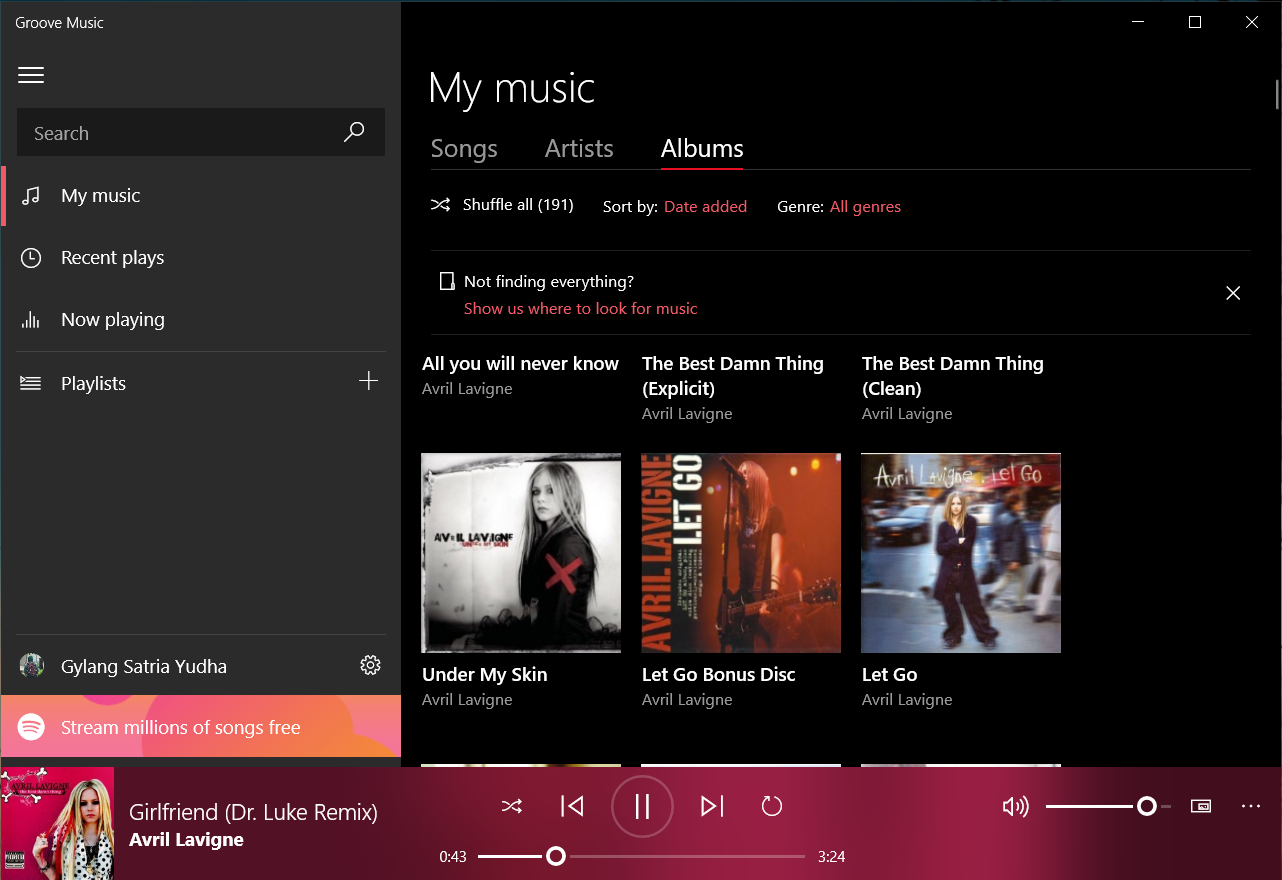Click the search magnifier icon

tap(354, 132)
